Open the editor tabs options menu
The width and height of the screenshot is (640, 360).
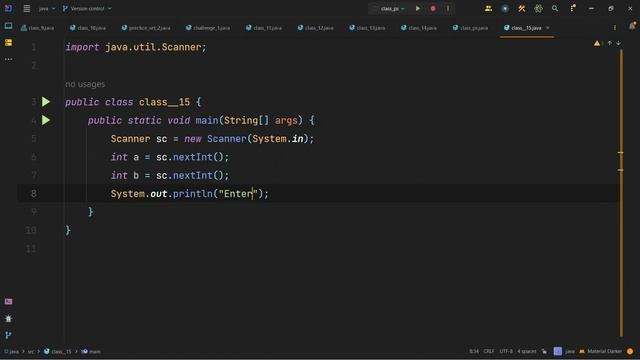tap(615, 28)
